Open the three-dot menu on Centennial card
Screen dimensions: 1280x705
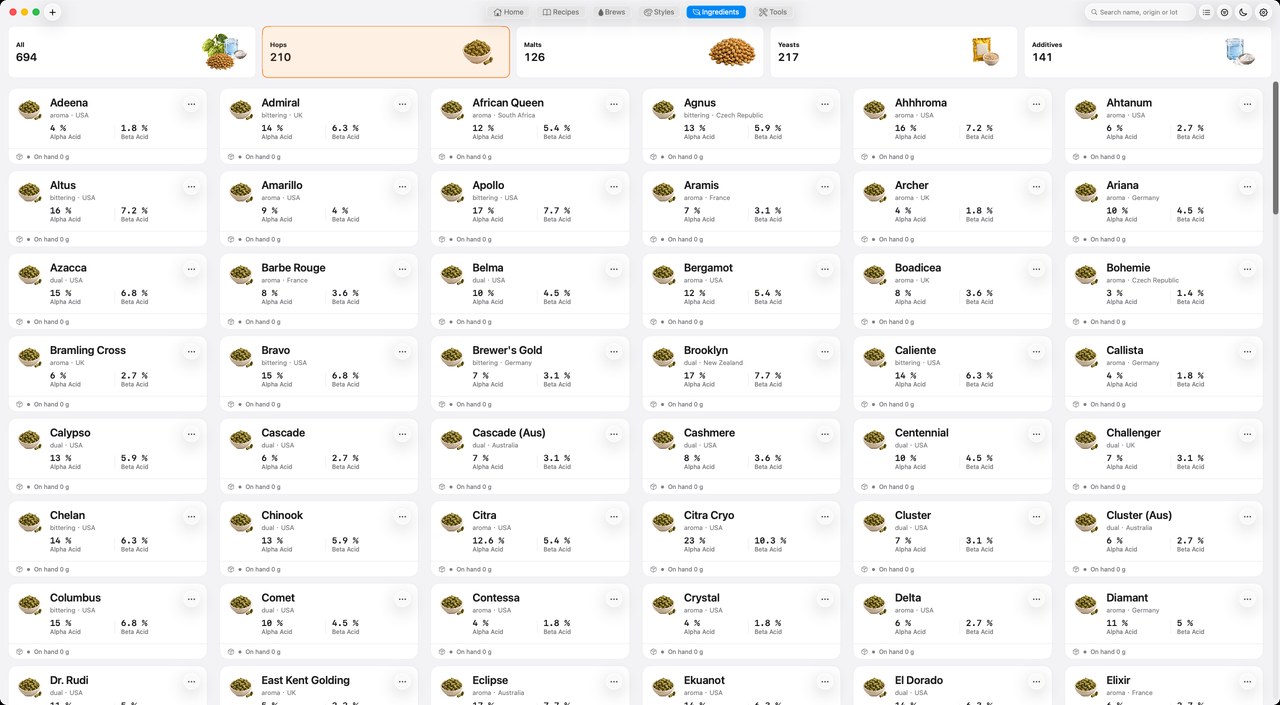[1036, 434]
